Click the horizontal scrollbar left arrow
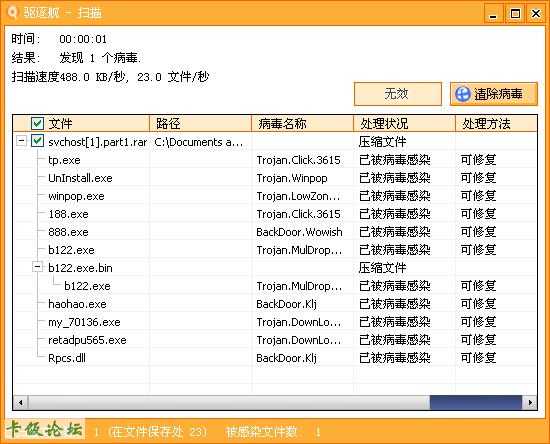The image size is (550, 444). pos(20,403)
